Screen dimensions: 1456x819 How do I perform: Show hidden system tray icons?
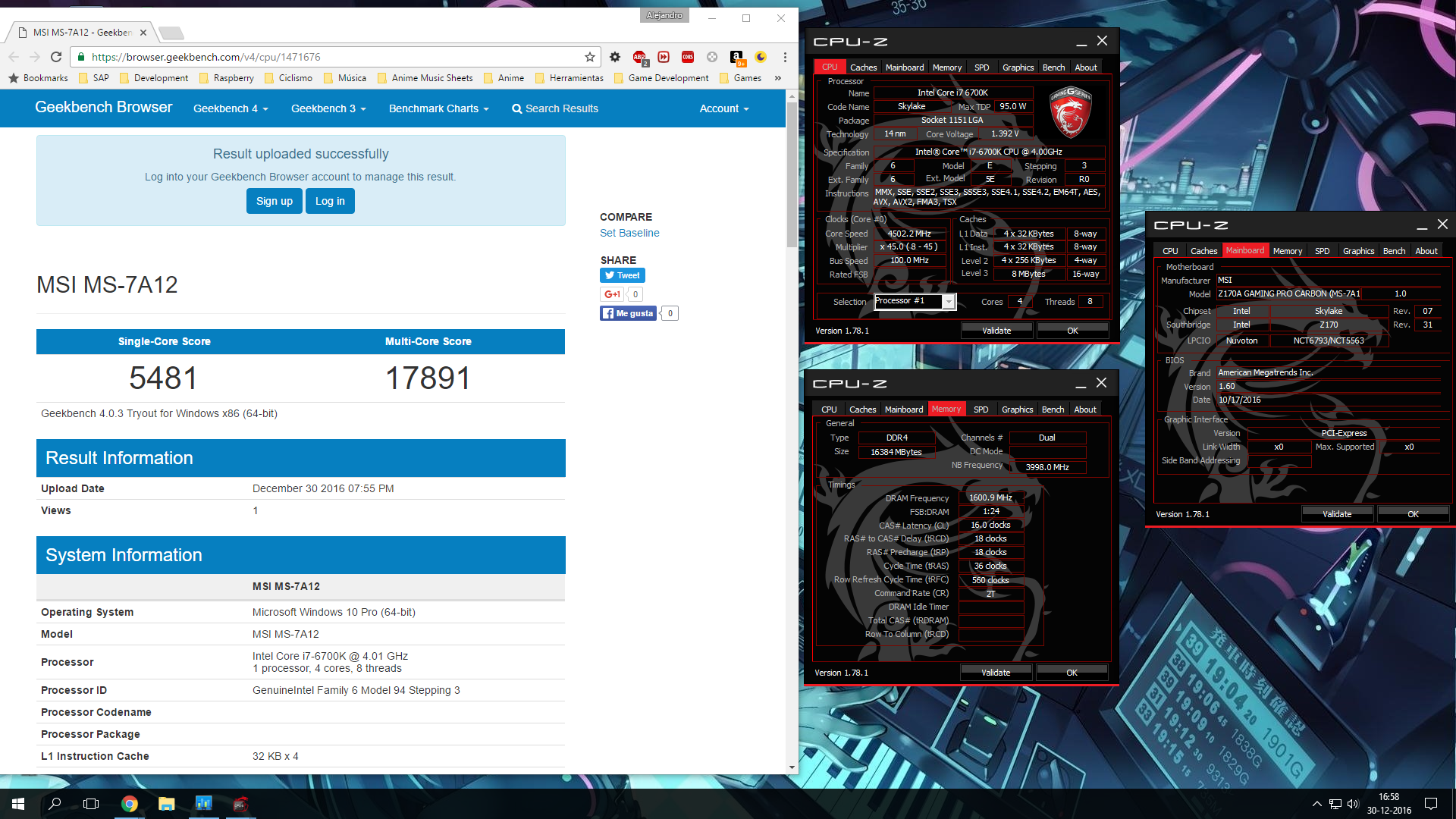tap(1317, 804)
